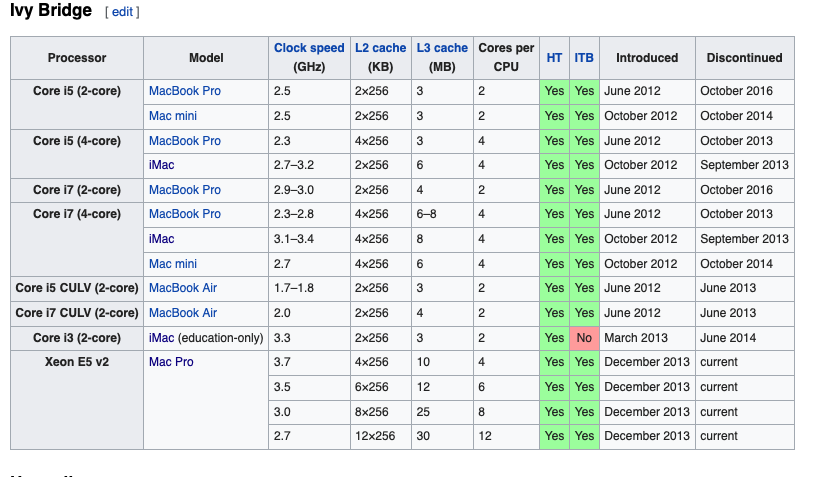
Task: Click the 25 MB L3 cache cell
Action: pos(442,412)
